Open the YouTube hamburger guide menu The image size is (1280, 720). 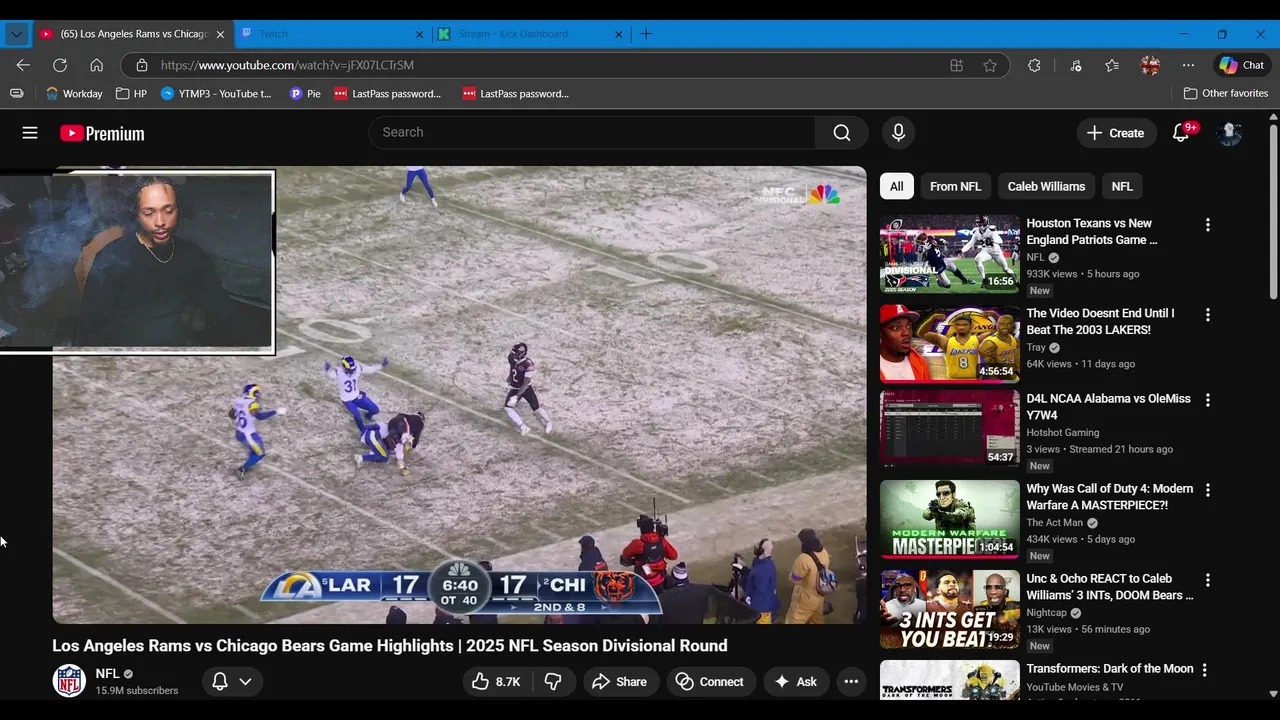tap(30, 133)
